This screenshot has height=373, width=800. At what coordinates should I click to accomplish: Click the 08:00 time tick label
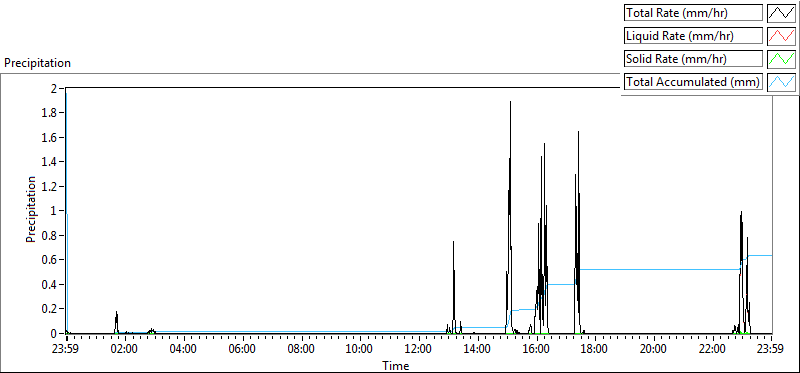[301, 350]
